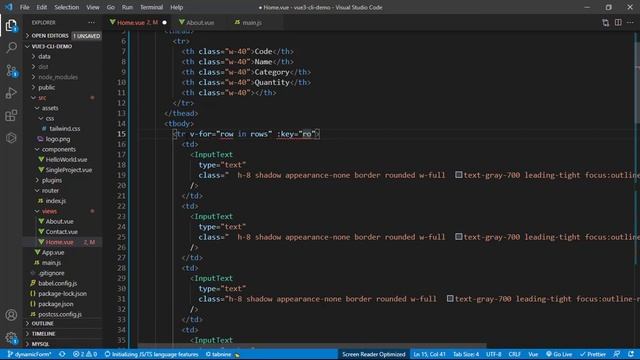The image size is (640, 360).
Task: Change the UTF-8 encoding setting
Action: 493,354
